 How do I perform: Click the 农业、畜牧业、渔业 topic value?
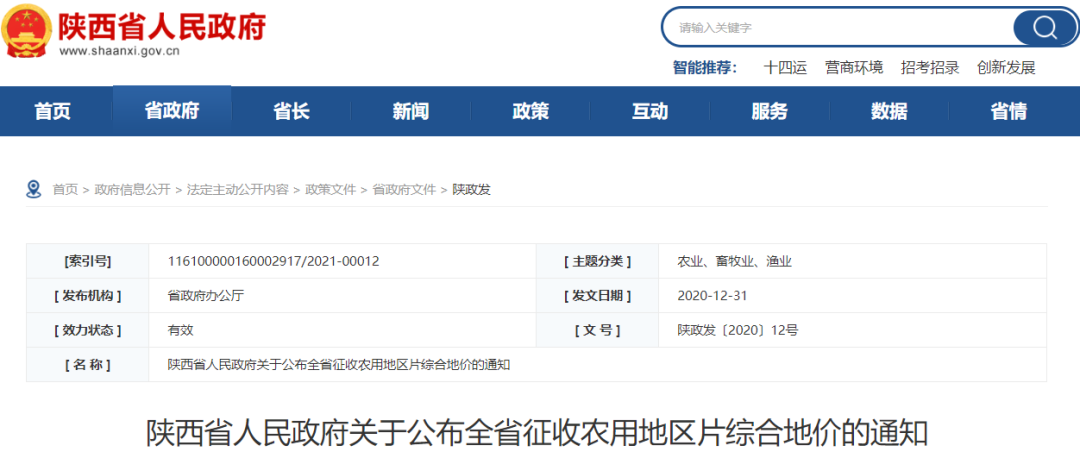[735, 261]
